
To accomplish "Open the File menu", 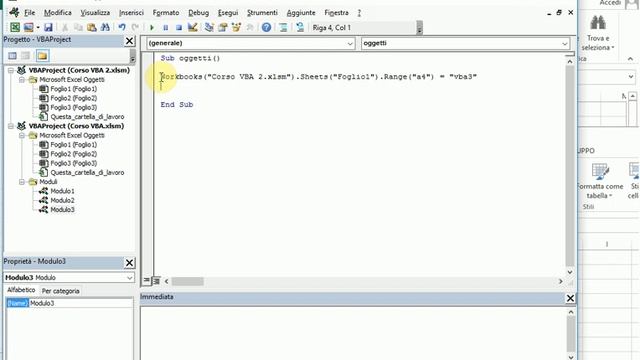I will [29, 13].
